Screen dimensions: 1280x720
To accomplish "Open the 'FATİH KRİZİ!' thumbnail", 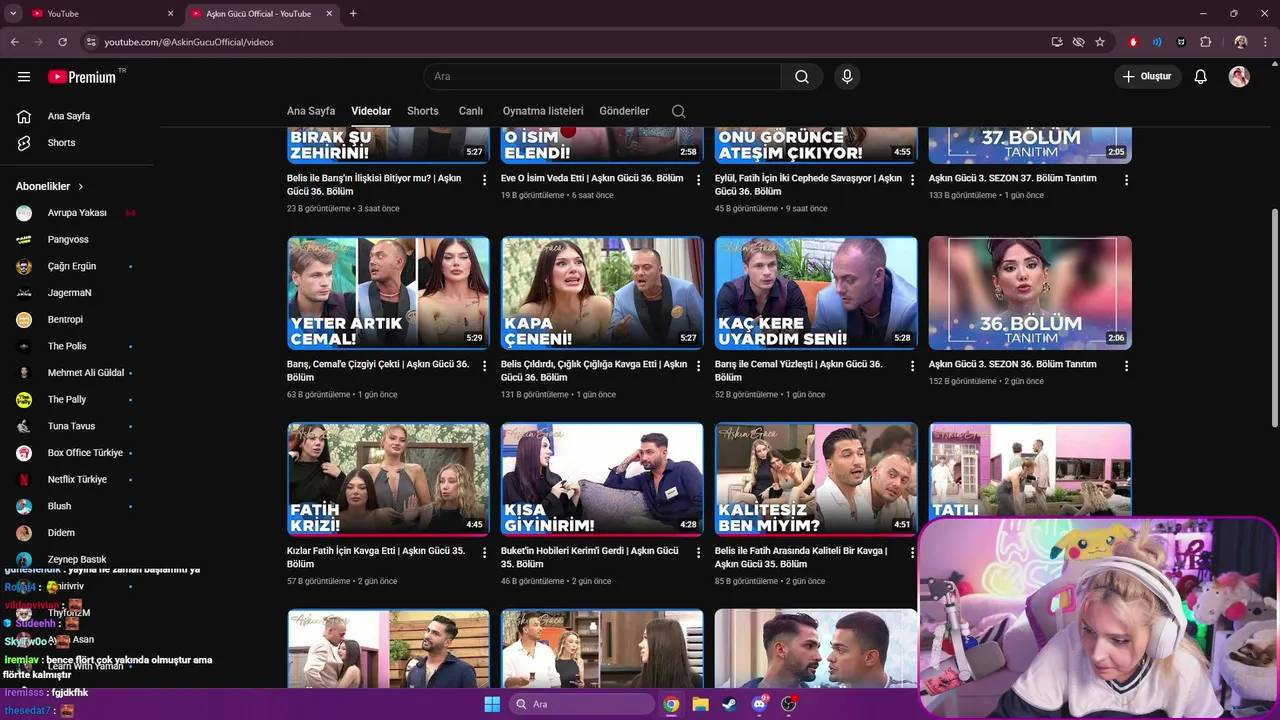I will (x=388, y=479).
